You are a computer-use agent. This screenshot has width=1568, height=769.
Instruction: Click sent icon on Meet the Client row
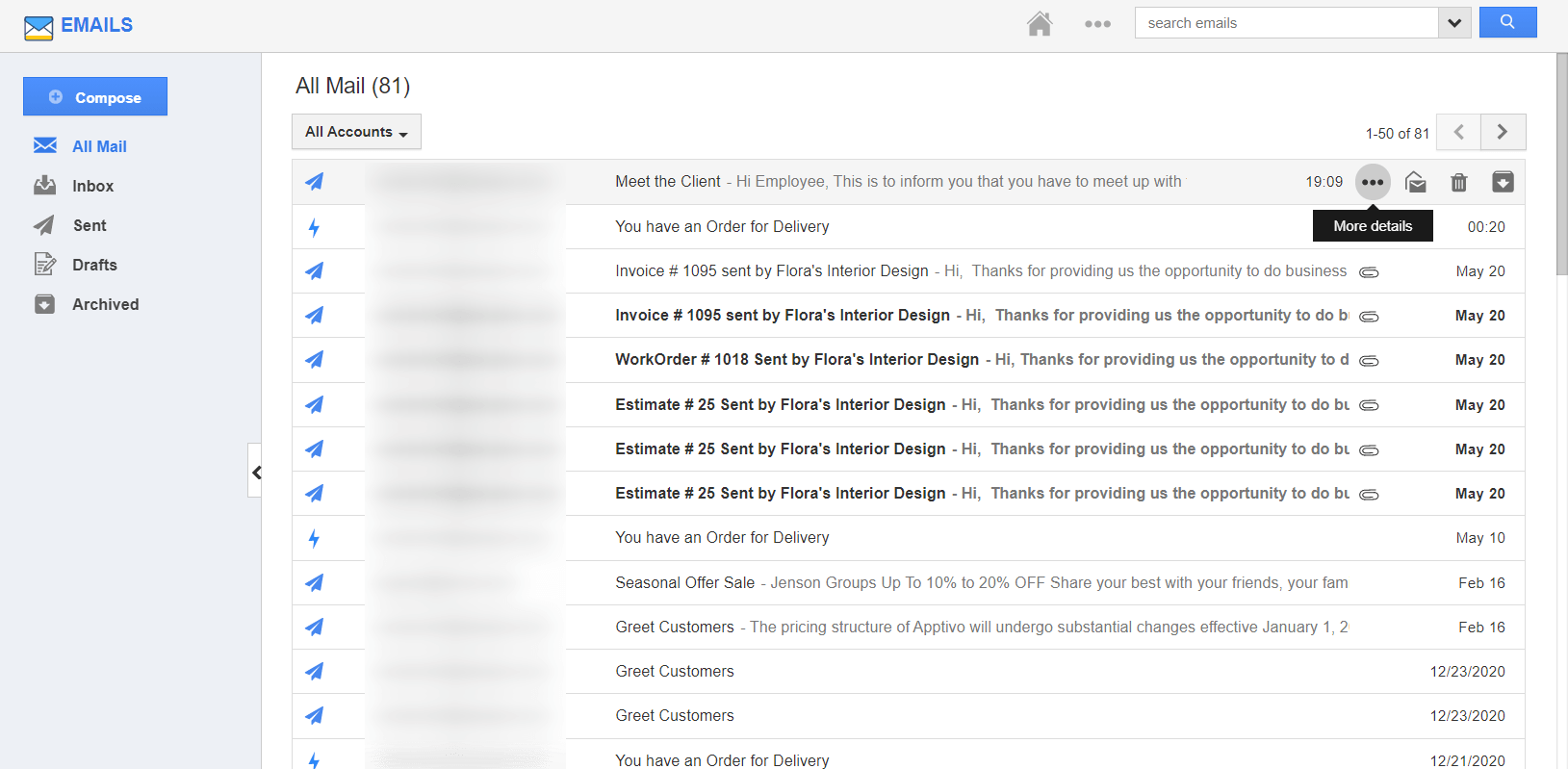(x=315, y=182)
